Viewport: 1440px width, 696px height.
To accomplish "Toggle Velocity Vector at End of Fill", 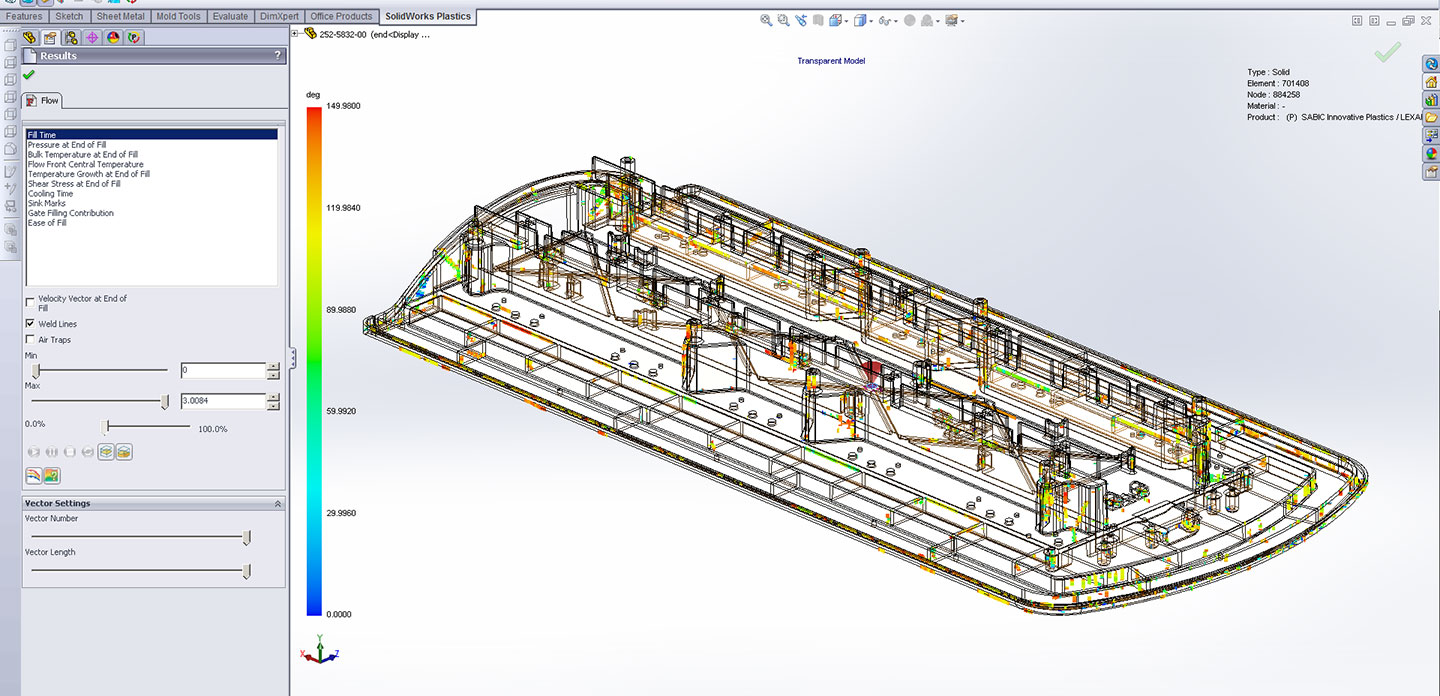I will (x=30, y=302).
